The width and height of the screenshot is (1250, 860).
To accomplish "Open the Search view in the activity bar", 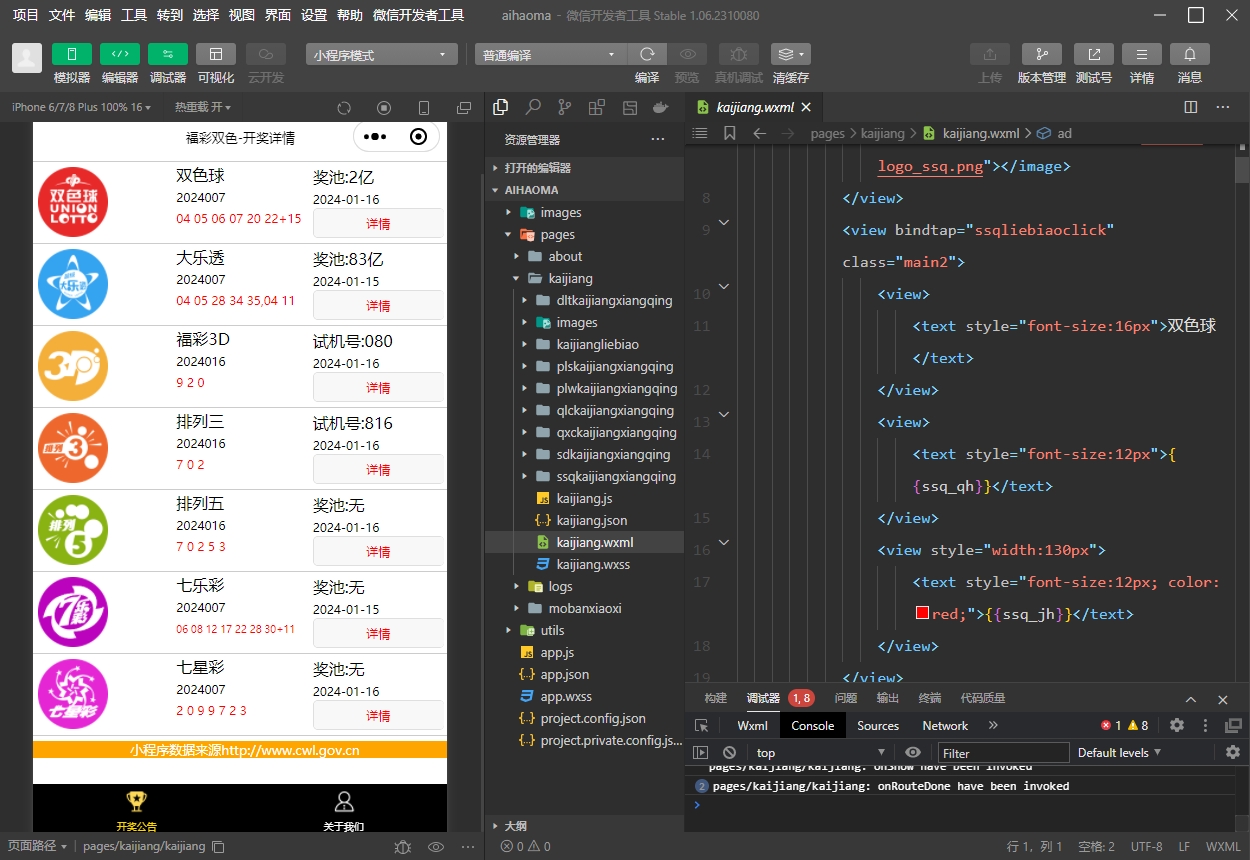I will 533,107.
